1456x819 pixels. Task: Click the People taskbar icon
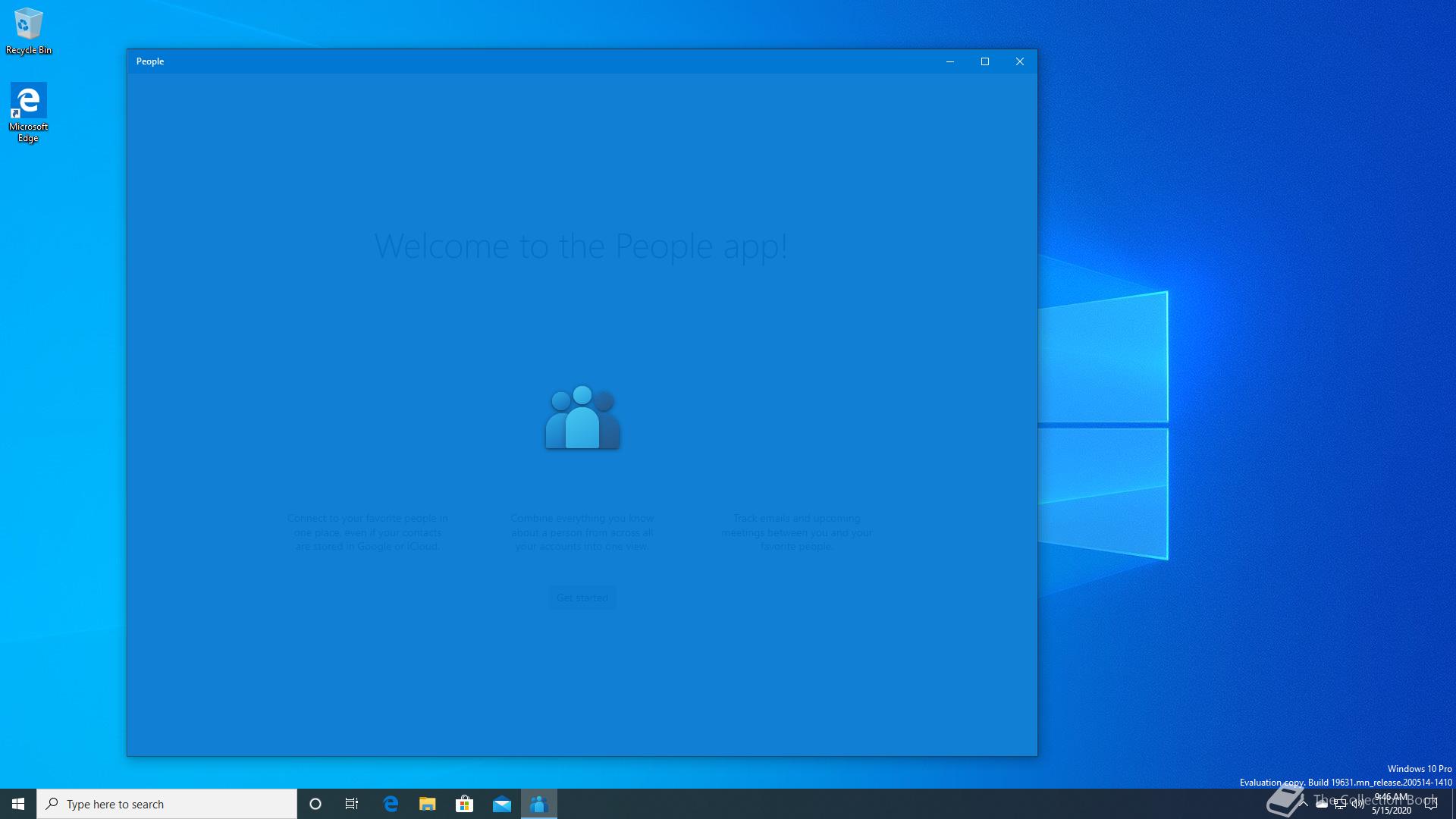538,804
